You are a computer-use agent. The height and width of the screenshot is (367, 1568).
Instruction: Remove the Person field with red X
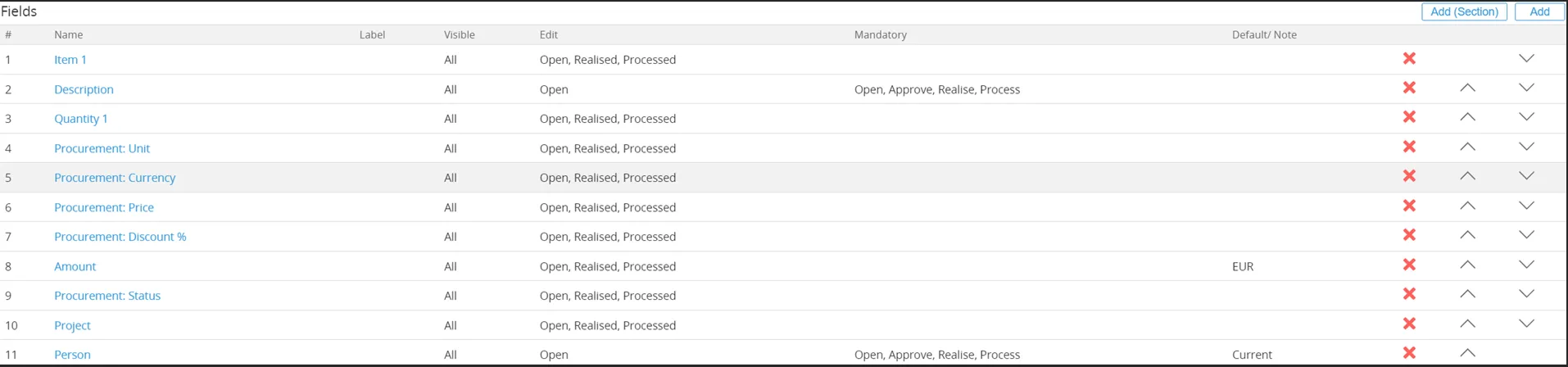(1409, 353)
